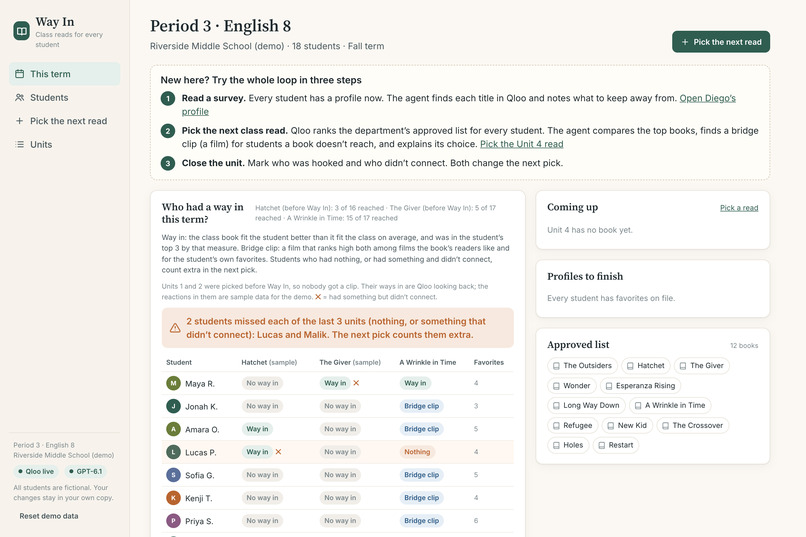Viewport: 806px width, 537px height.
Task: Click Sofia G.'s avatar circle
Action: pyautogui.click(x=173, y=475)
